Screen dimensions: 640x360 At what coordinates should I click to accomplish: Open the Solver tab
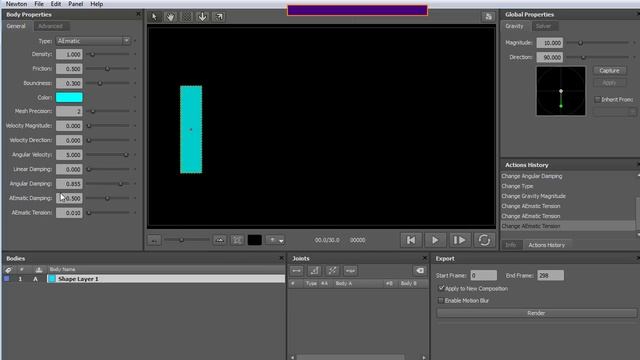(x=544, y=26)
